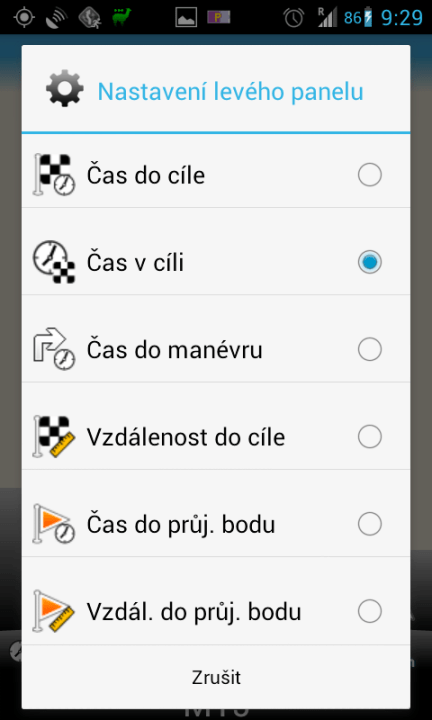Select the Čas do cíle radio button
This screenshot has height=720, width=432.
(x=370, y=175)
